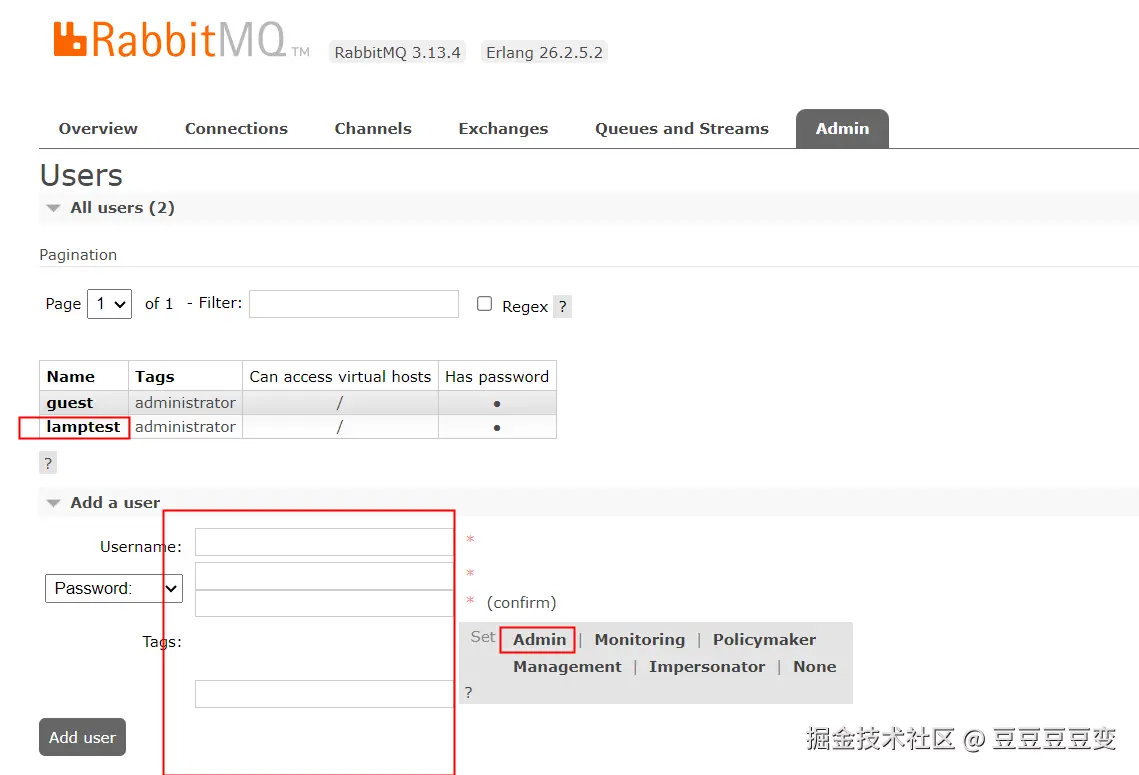Enable the Regex checkbox

[485, 304]
